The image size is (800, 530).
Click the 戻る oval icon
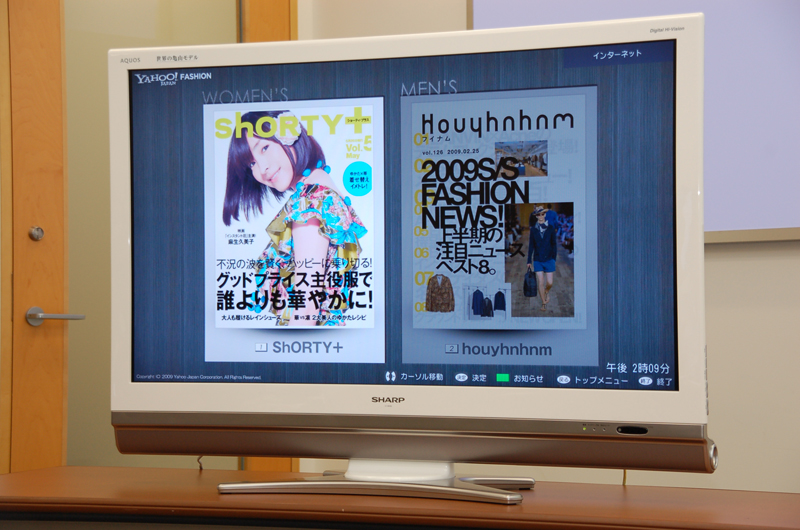563,380
